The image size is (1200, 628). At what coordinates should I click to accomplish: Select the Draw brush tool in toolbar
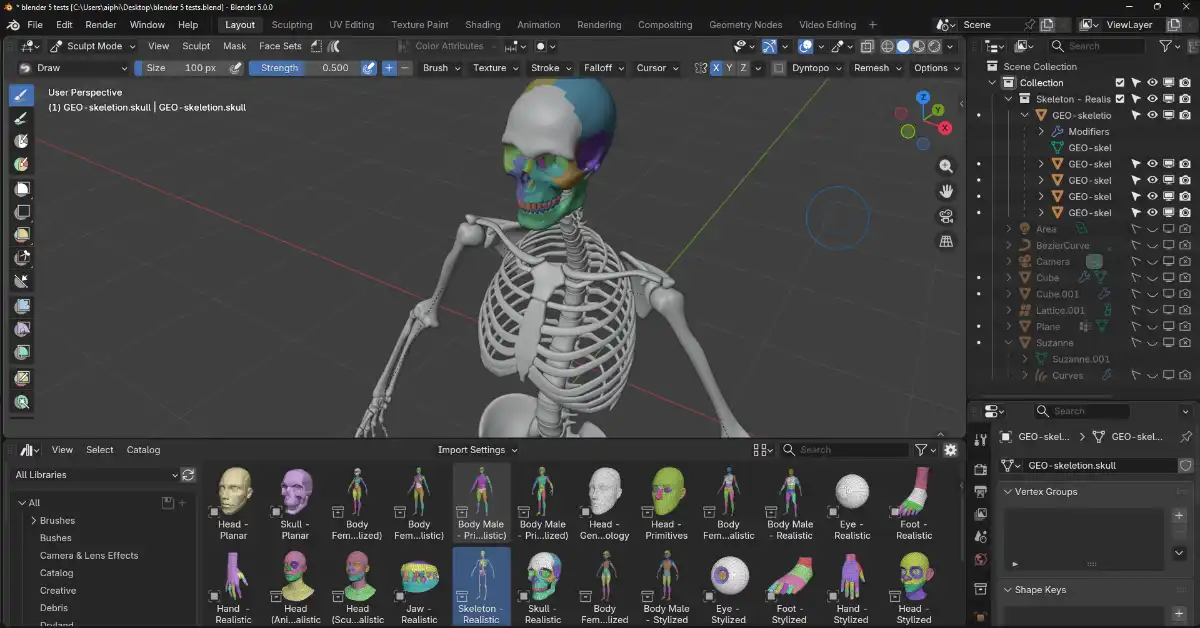click(x=21, y=95)
